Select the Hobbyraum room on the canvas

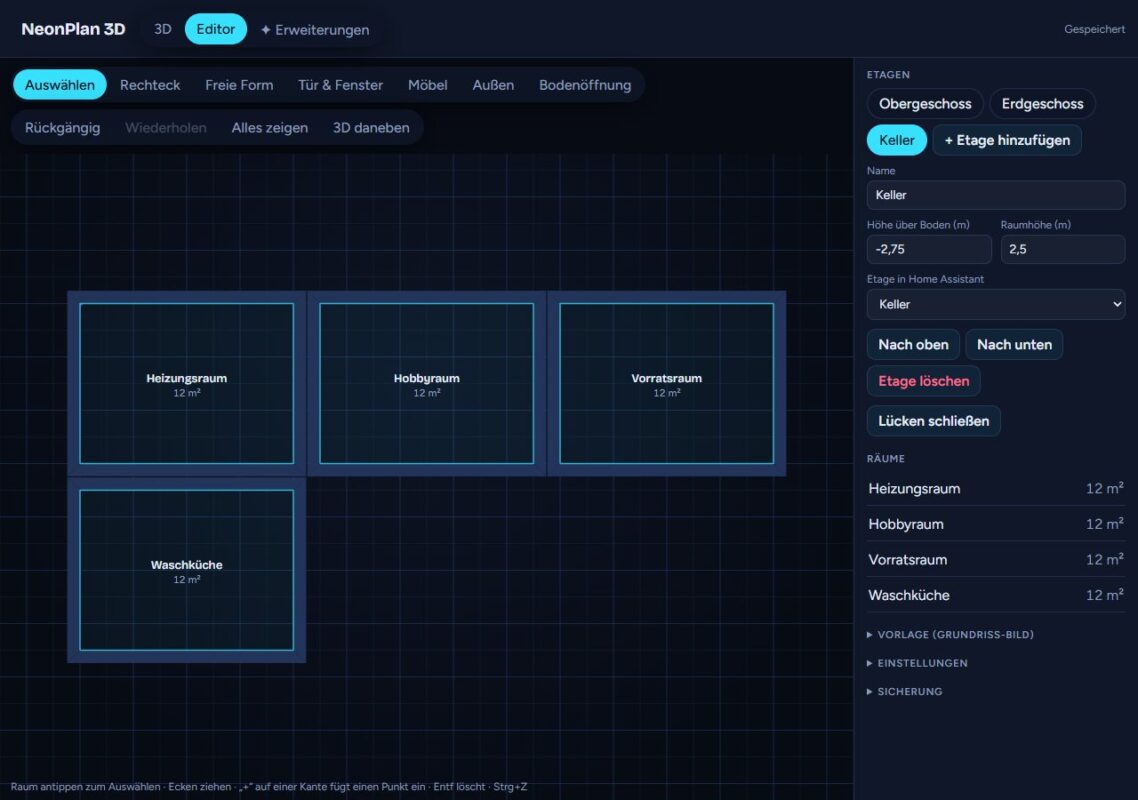(427, 383)
